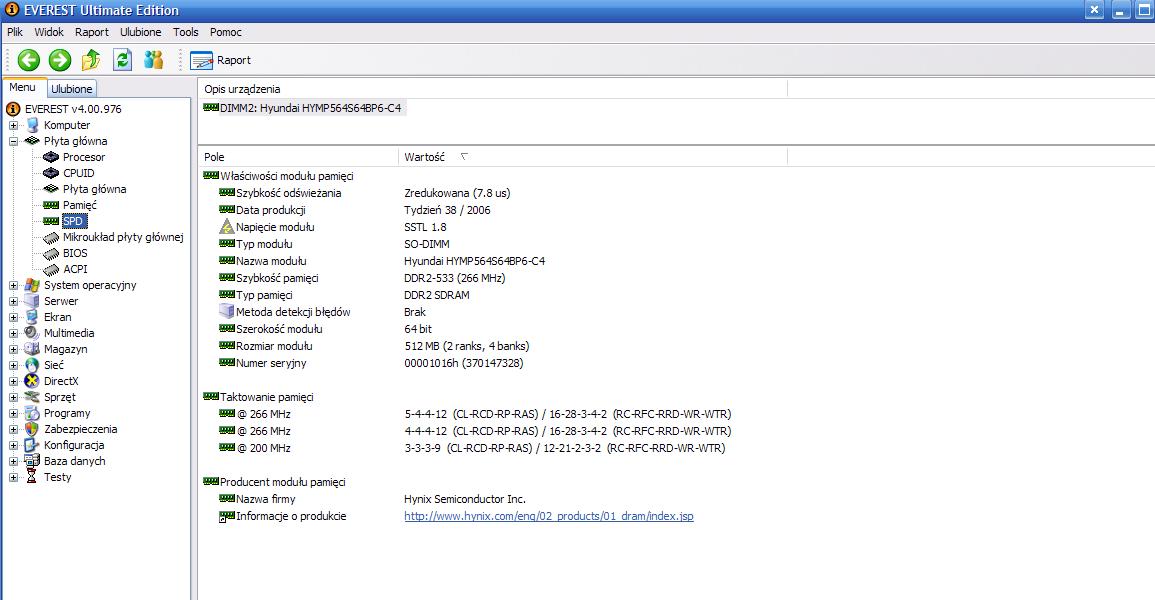
Task: Click the EVEREST v4.00.976 root icon
Action: click(13, 109)
